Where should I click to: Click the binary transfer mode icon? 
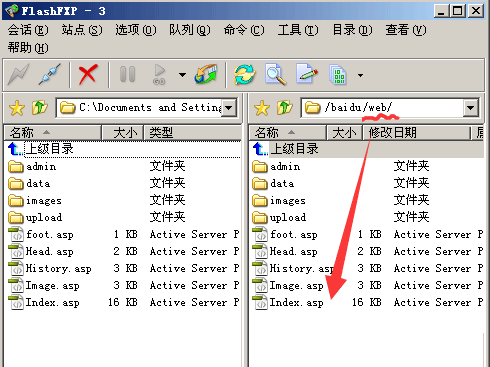click(x=337, y=74)
